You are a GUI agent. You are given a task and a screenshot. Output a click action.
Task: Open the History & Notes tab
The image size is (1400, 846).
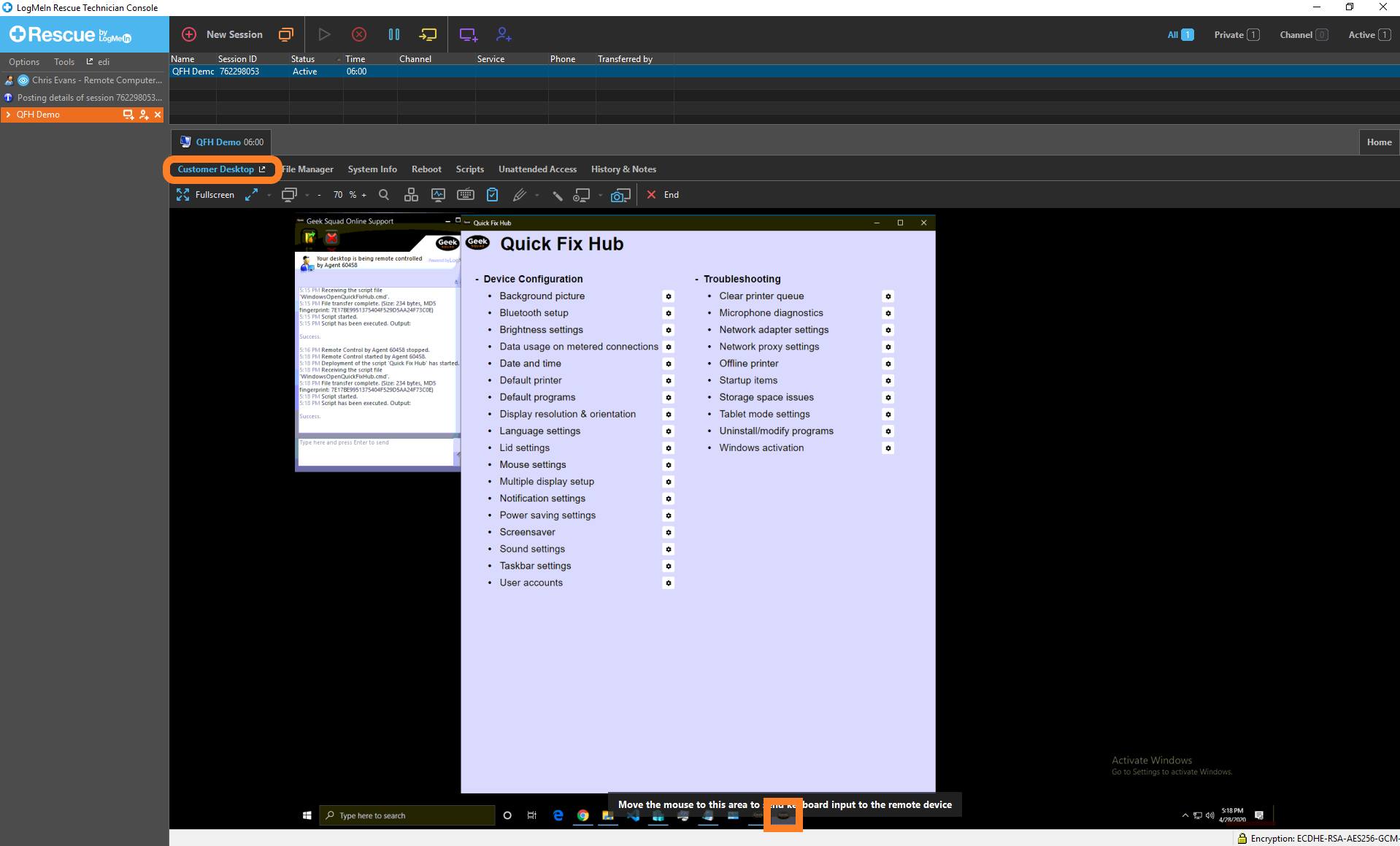click(623, 169)
